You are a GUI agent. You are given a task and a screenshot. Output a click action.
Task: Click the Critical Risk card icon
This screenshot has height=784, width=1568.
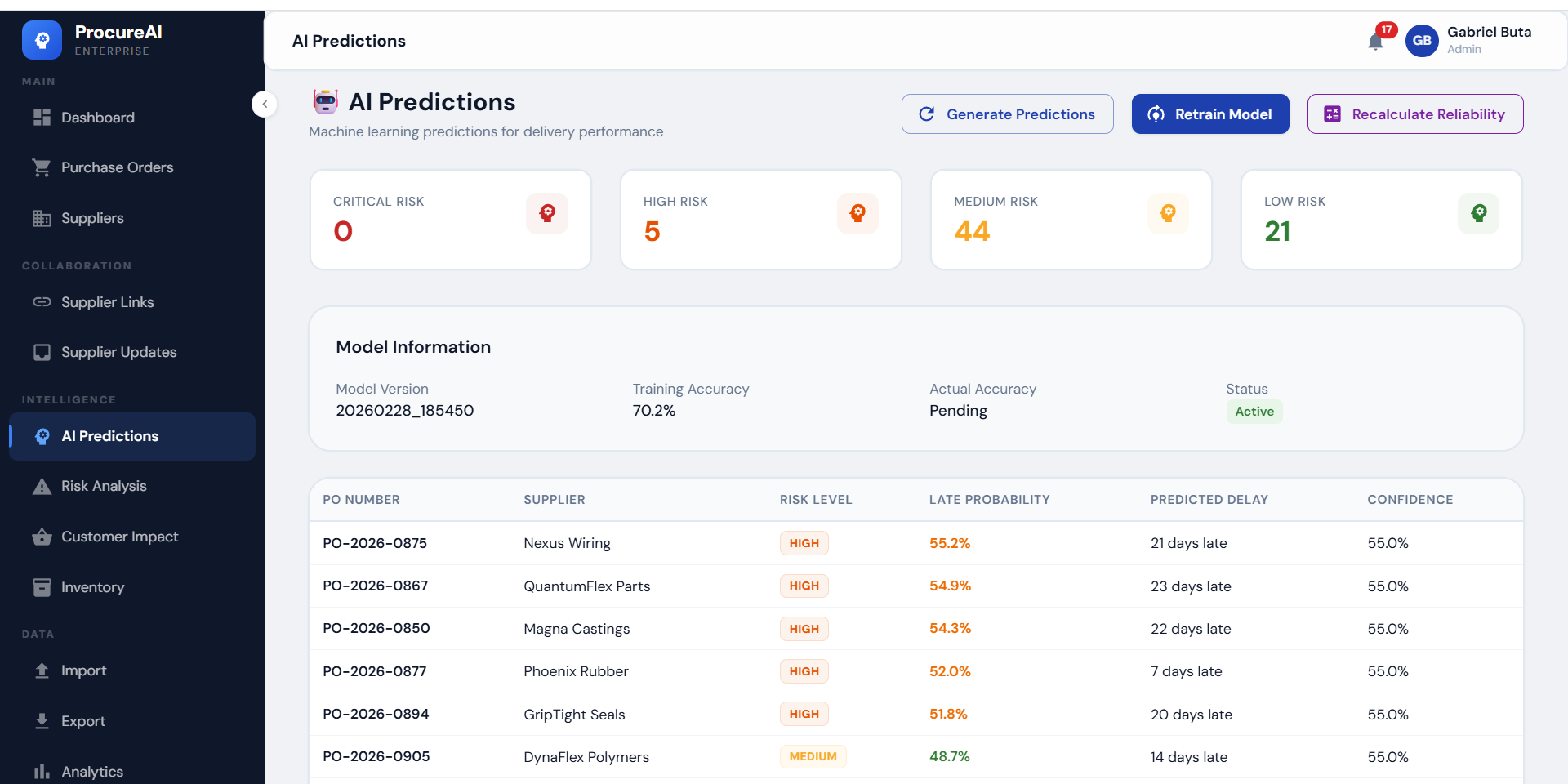[x=546, y=213]
